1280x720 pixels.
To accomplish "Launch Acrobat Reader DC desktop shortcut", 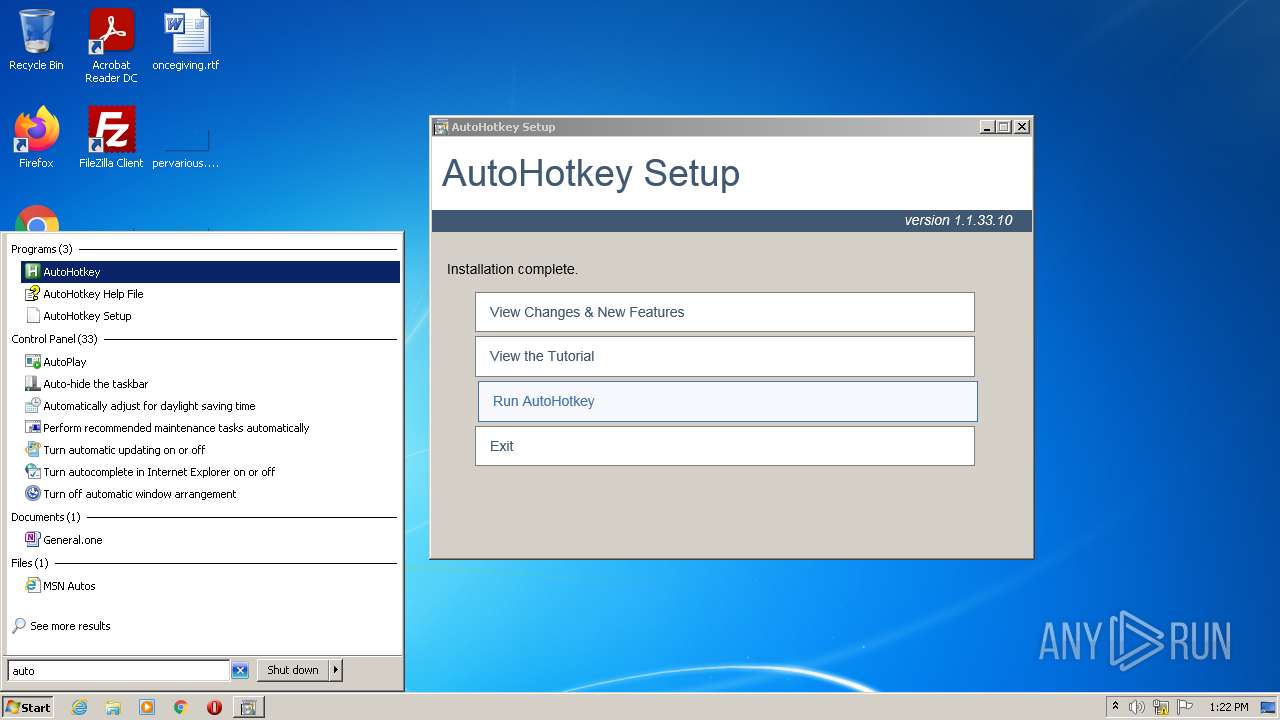I will pyautogui.click(x=111, y=46).
